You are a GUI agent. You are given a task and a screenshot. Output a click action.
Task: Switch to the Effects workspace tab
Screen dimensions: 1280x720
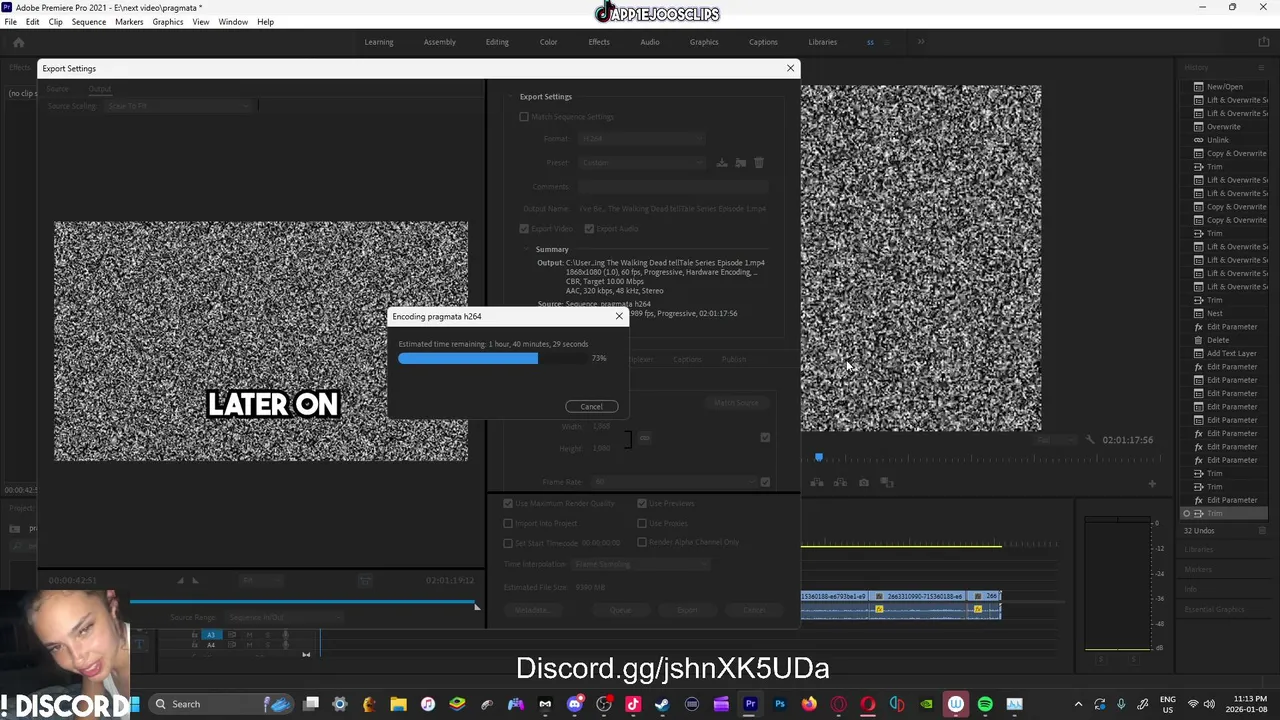[x=599, y=42]
